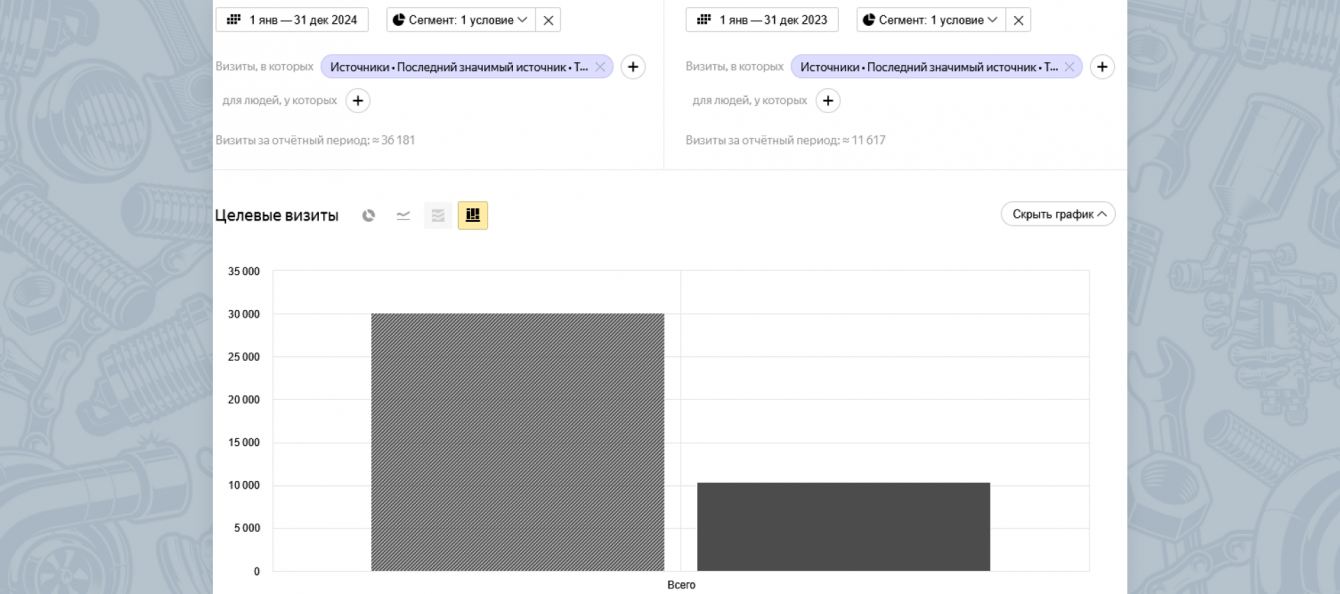Remove the 2023 period segment

1018,20
